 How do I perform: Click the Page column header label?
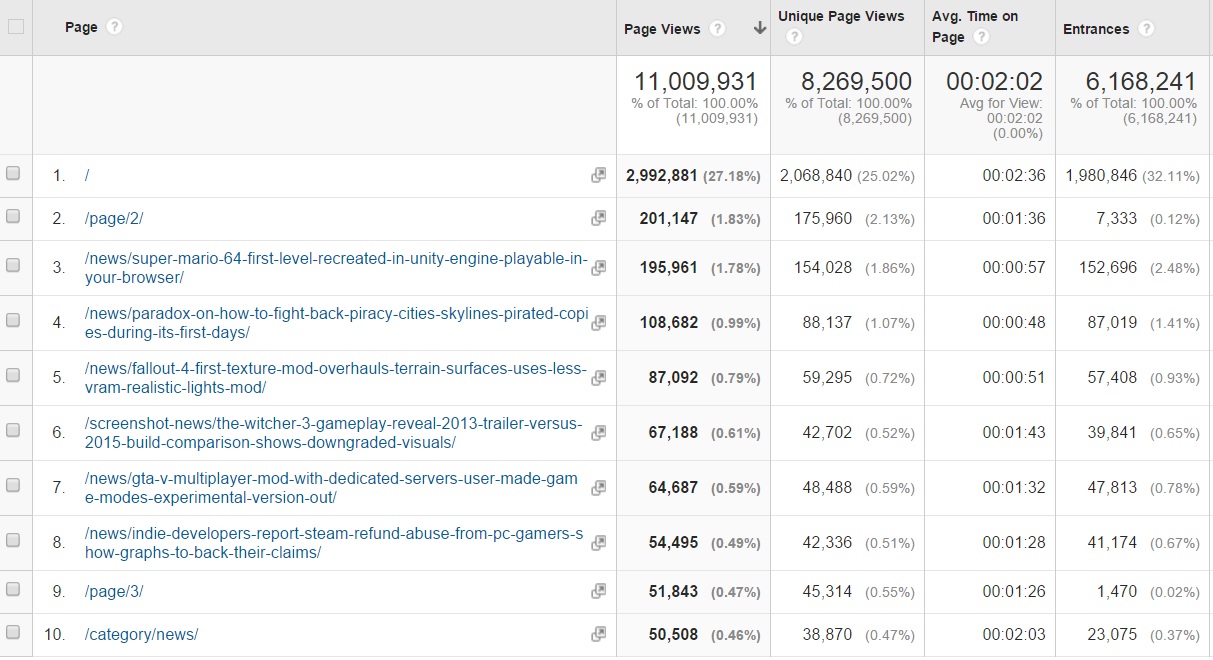coord(81,27)
